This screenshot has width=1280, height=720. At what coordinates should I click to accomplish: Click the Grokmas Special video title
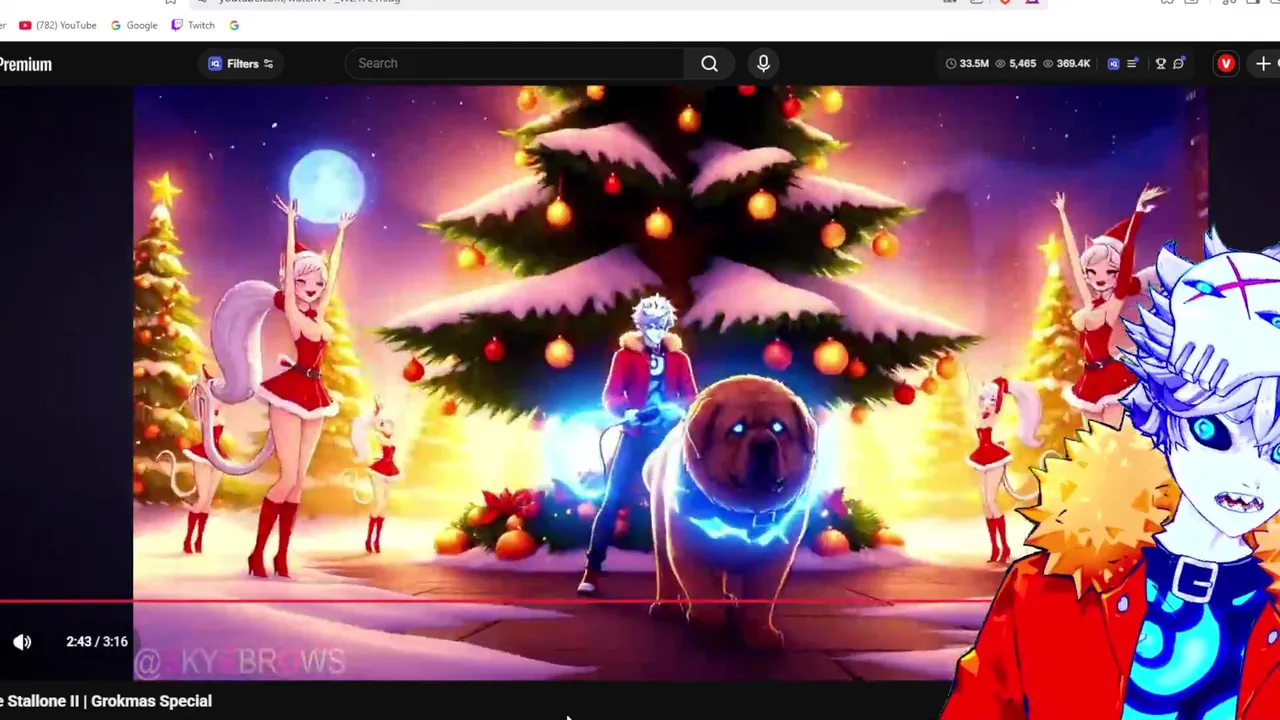point(105,701)
